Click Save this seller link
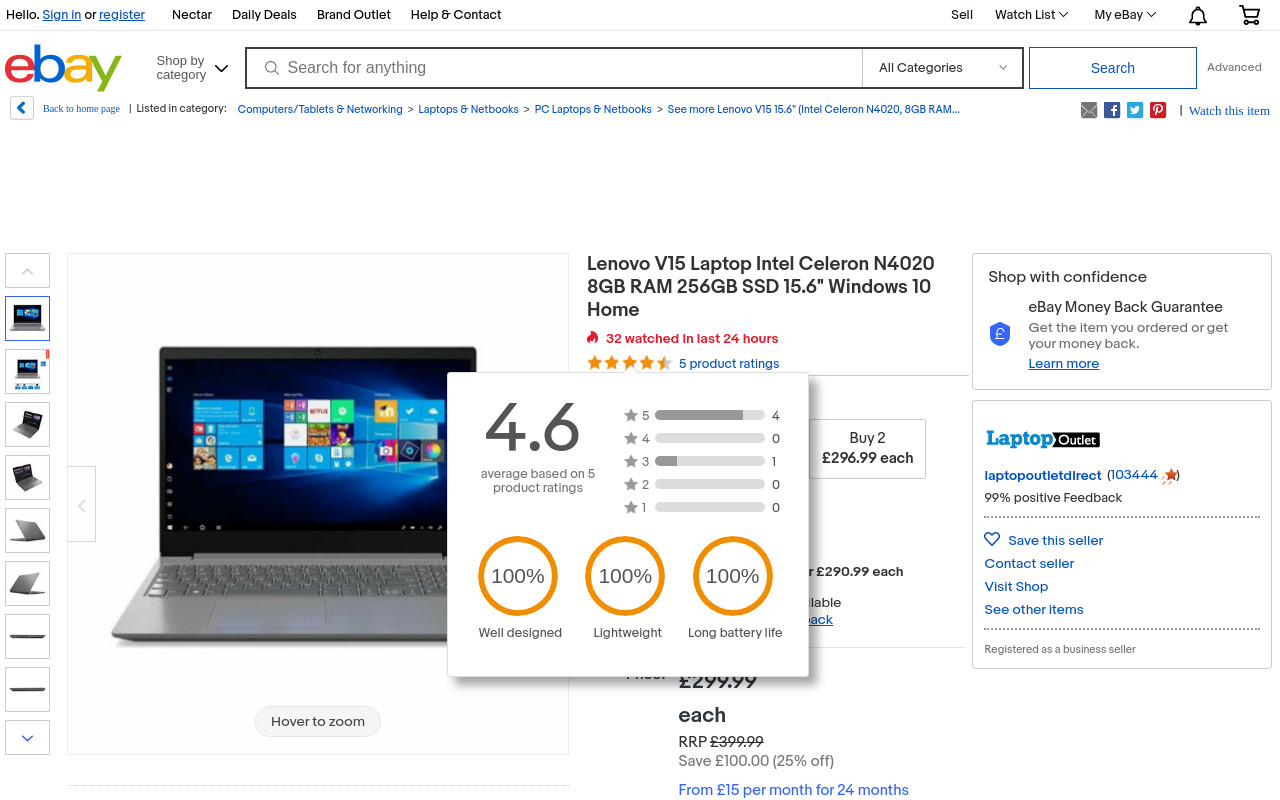This screenshot has width=1280, height=800. point(1056,541)
